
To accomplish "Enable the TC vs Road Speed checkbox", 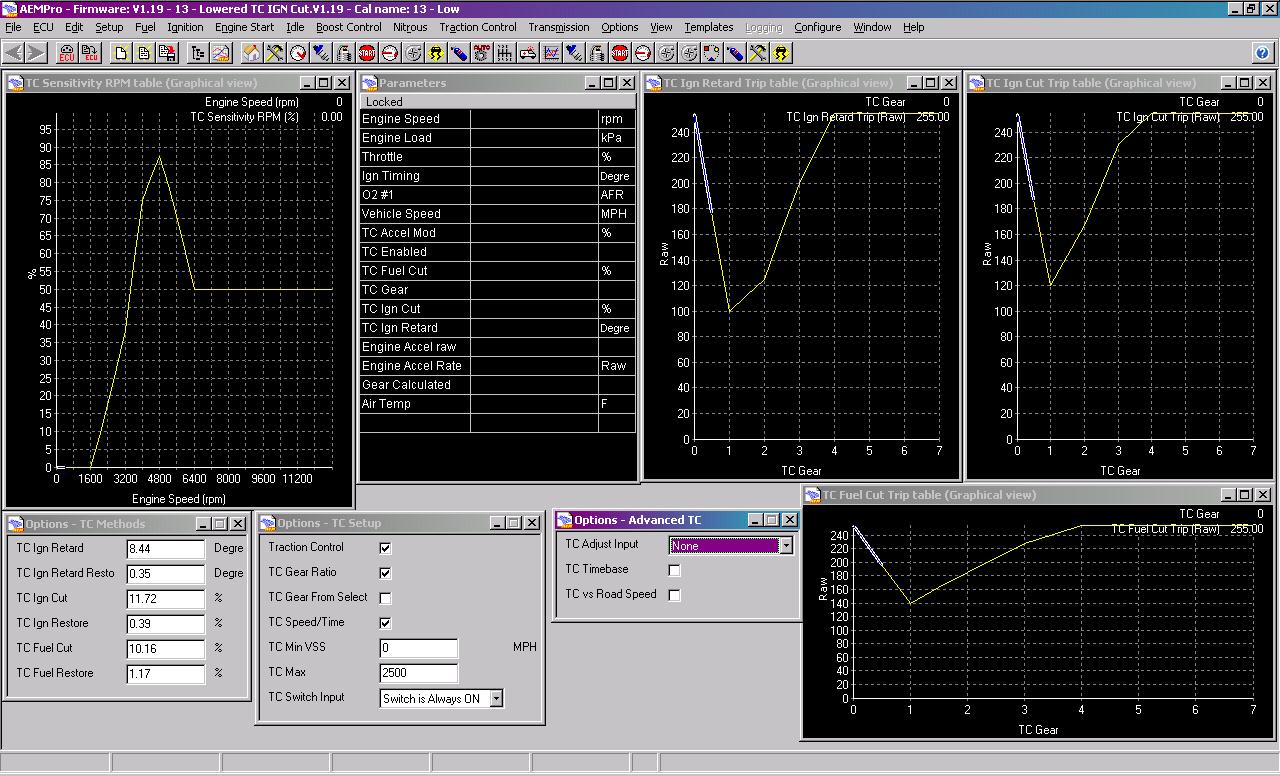I will click(x=674, y=595).
